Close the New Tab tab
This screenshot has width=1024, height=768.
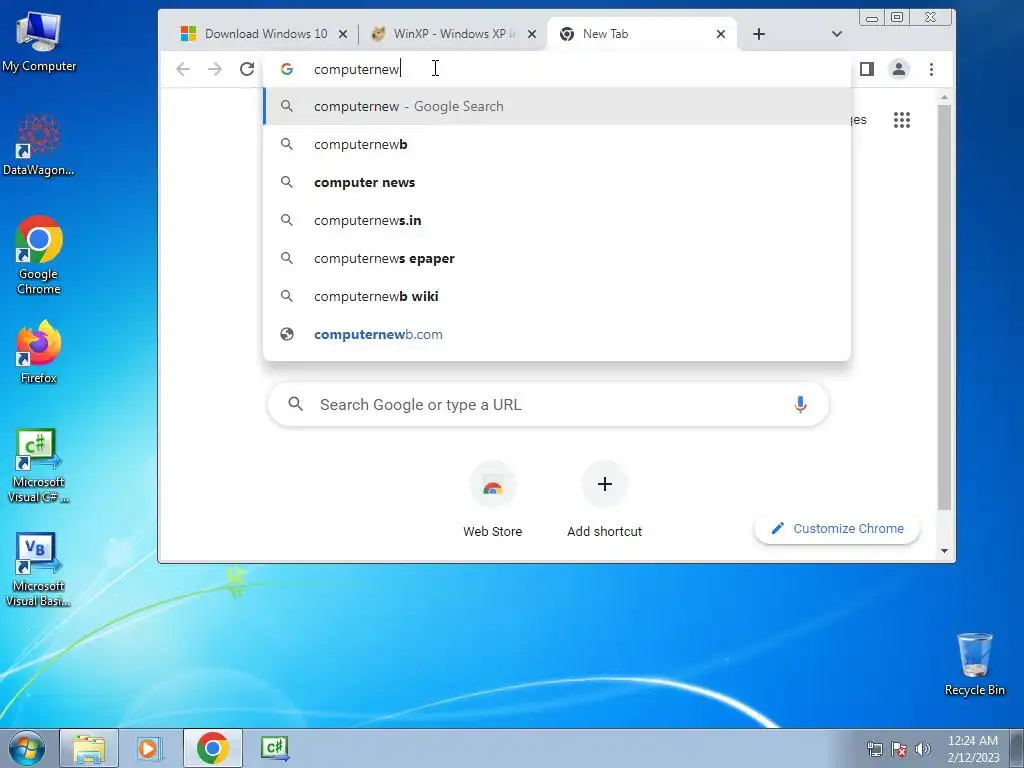[721, 34]
